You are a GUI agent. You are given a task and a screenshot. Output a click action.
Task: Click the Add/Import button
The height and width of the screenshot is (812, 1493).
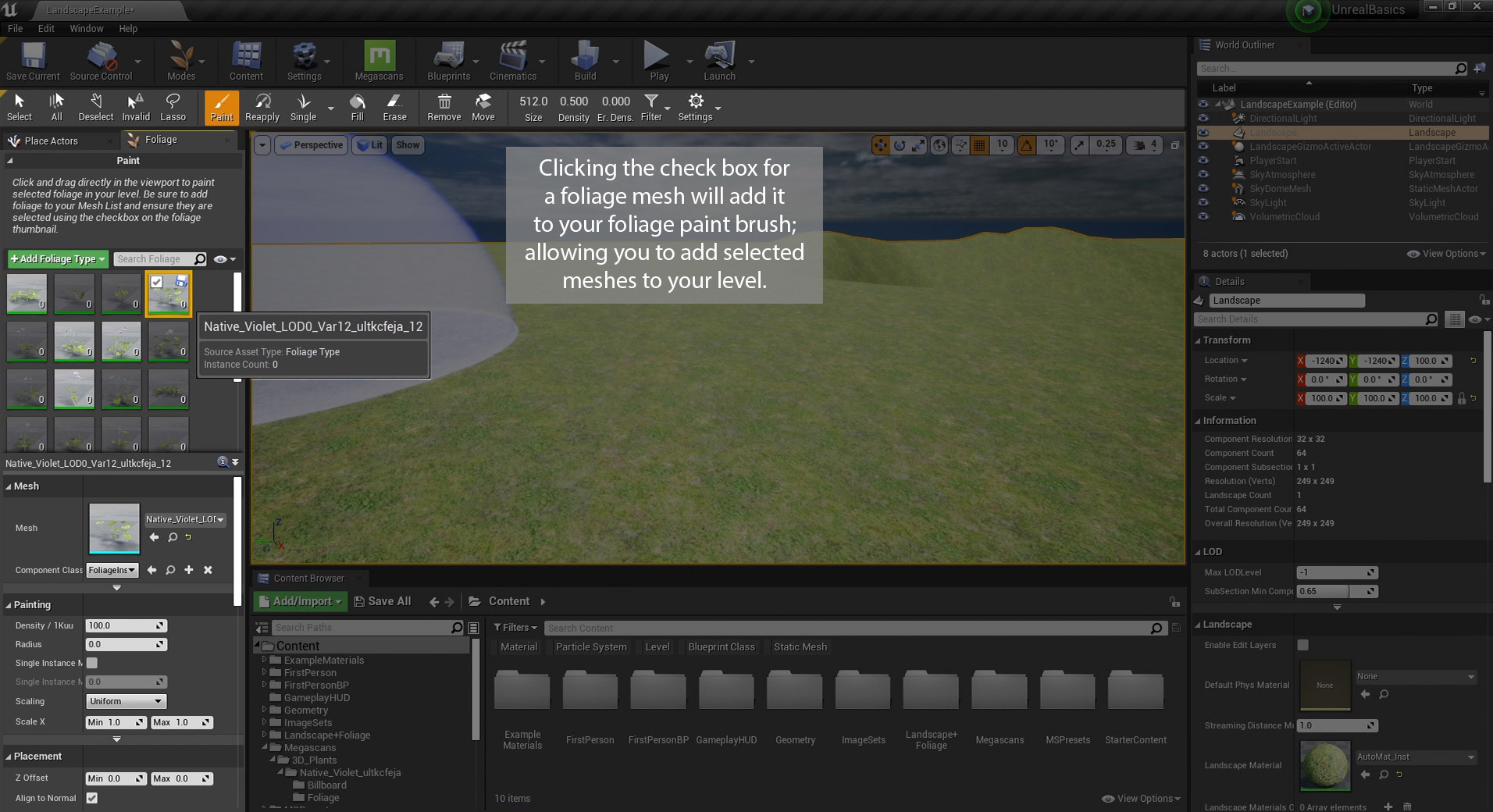point(300,601)
